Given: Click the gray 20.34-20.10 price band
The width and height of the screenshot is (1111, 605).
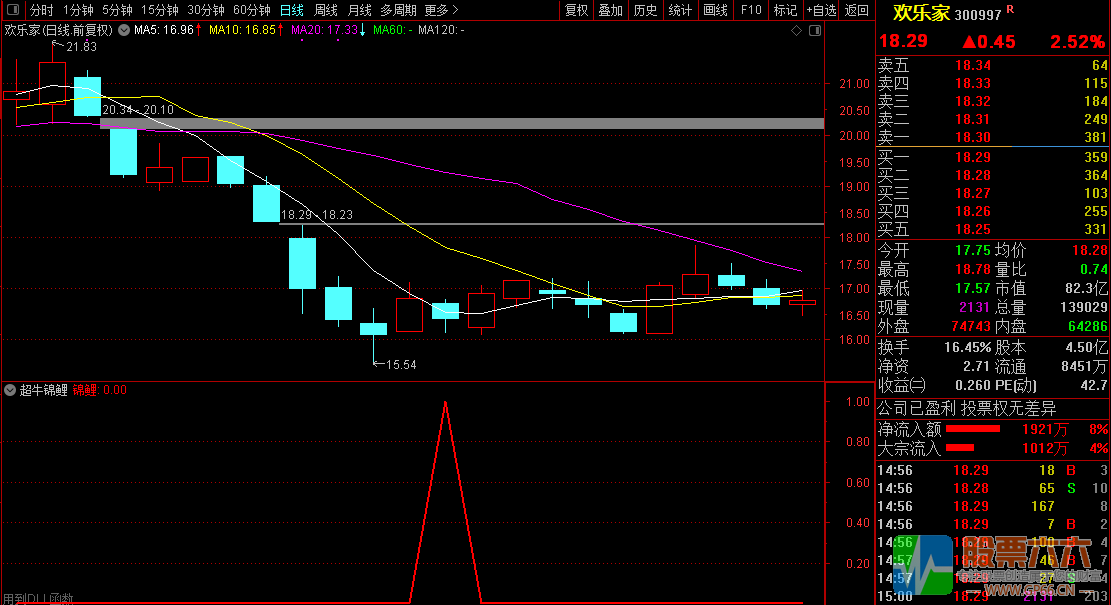Looking at the screenshot, I should tap(460, 124).
